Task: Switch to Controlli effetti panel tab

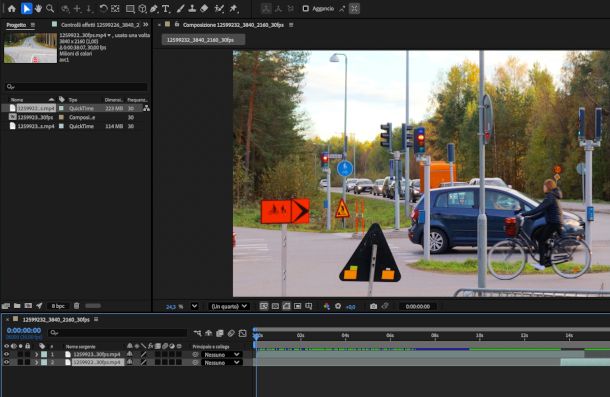Action: pyautogui.click(x=100, y=25)
